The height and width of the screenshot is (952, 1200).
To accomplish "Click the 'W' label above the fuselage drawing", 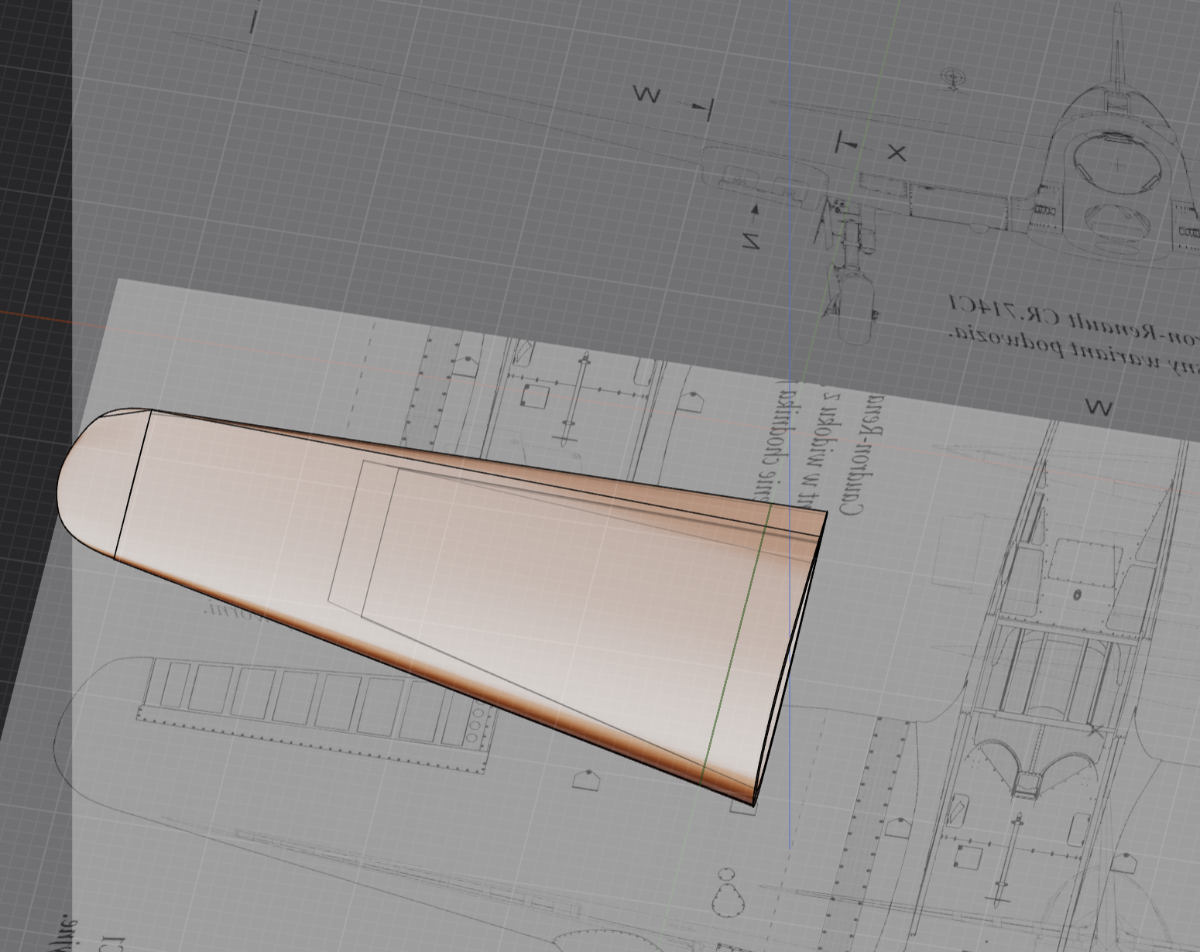I will pyautogui.click(x=1098, y=407).
